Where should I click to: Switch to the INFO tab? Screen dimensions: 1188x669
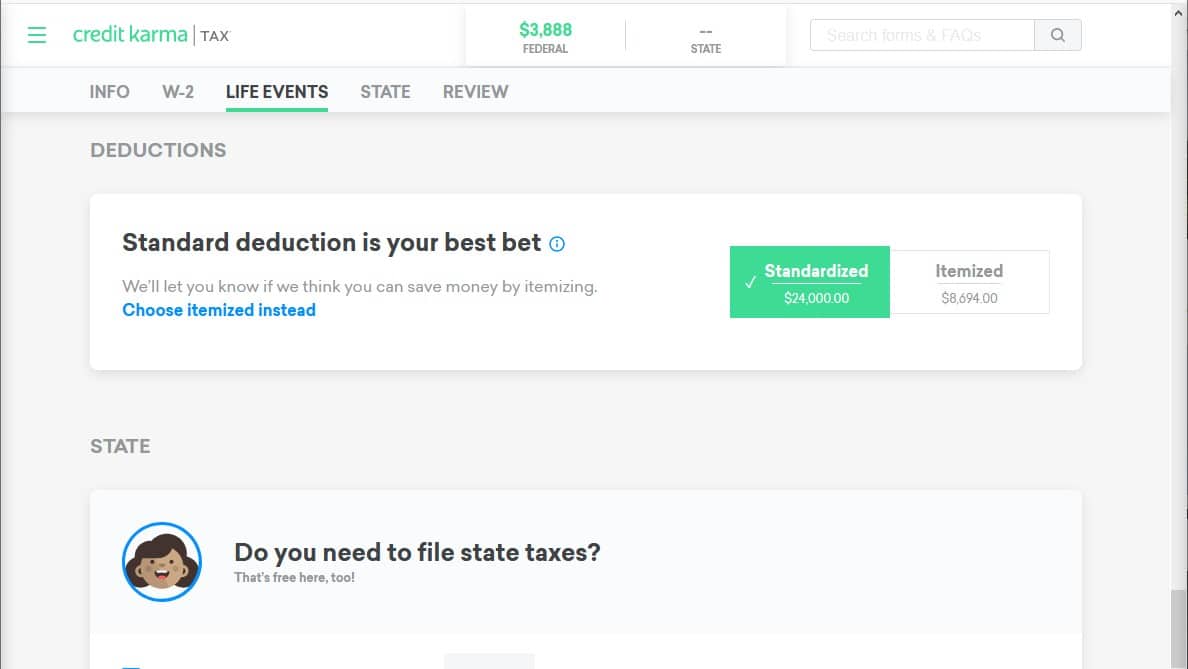click(x=109, y=92)
